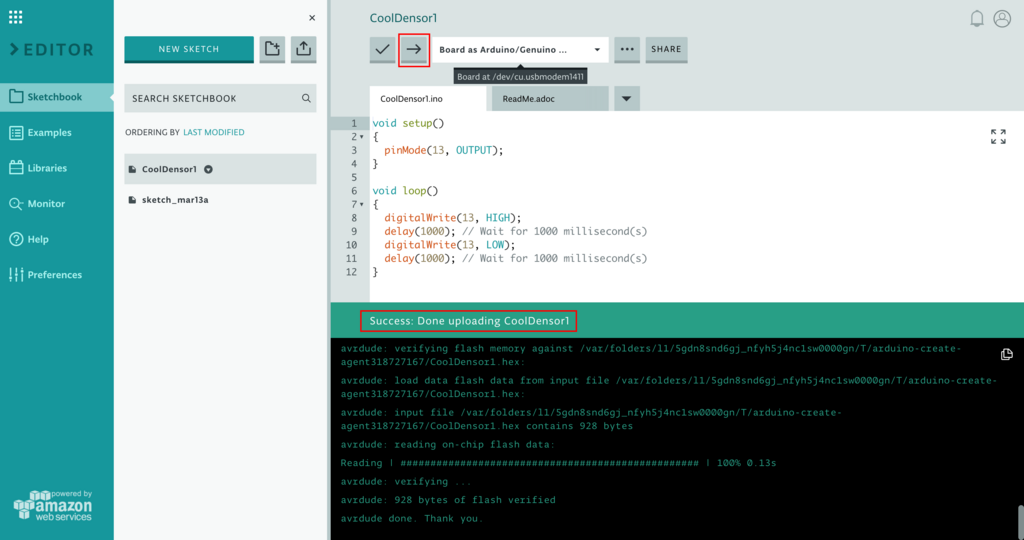Open the more options ellipsis menu
The width and height of the screenshot is (1024, 540).
627,50
